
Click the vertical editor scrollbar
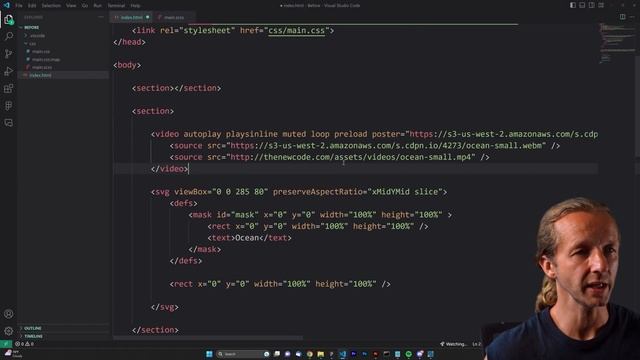pos(637,105)
